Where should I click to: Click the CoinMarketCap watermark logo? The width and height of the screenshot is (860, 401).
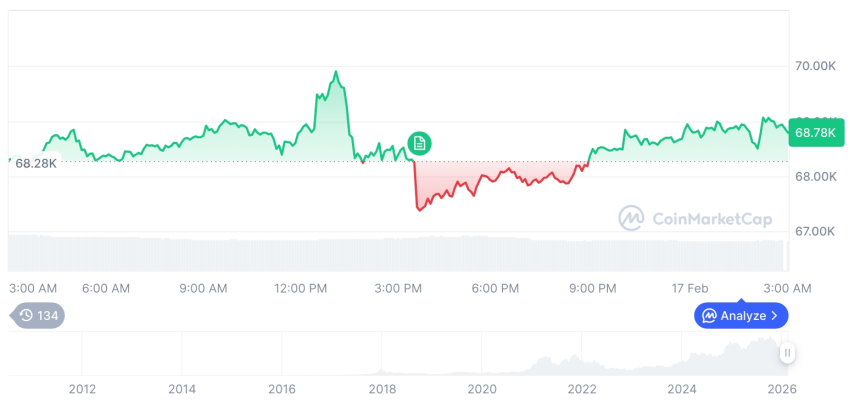(695, 218)
